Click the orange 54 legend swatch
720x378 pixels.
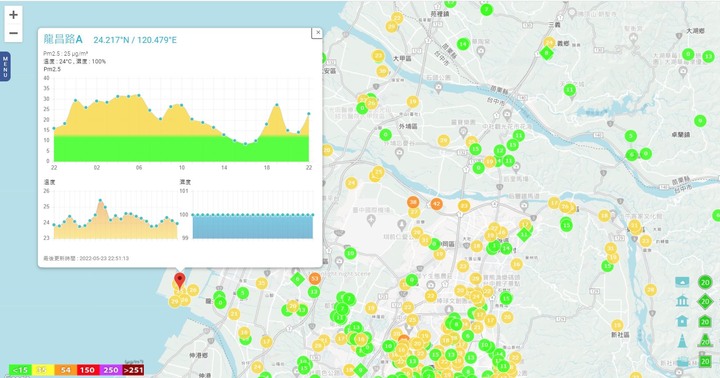(66, 370)
